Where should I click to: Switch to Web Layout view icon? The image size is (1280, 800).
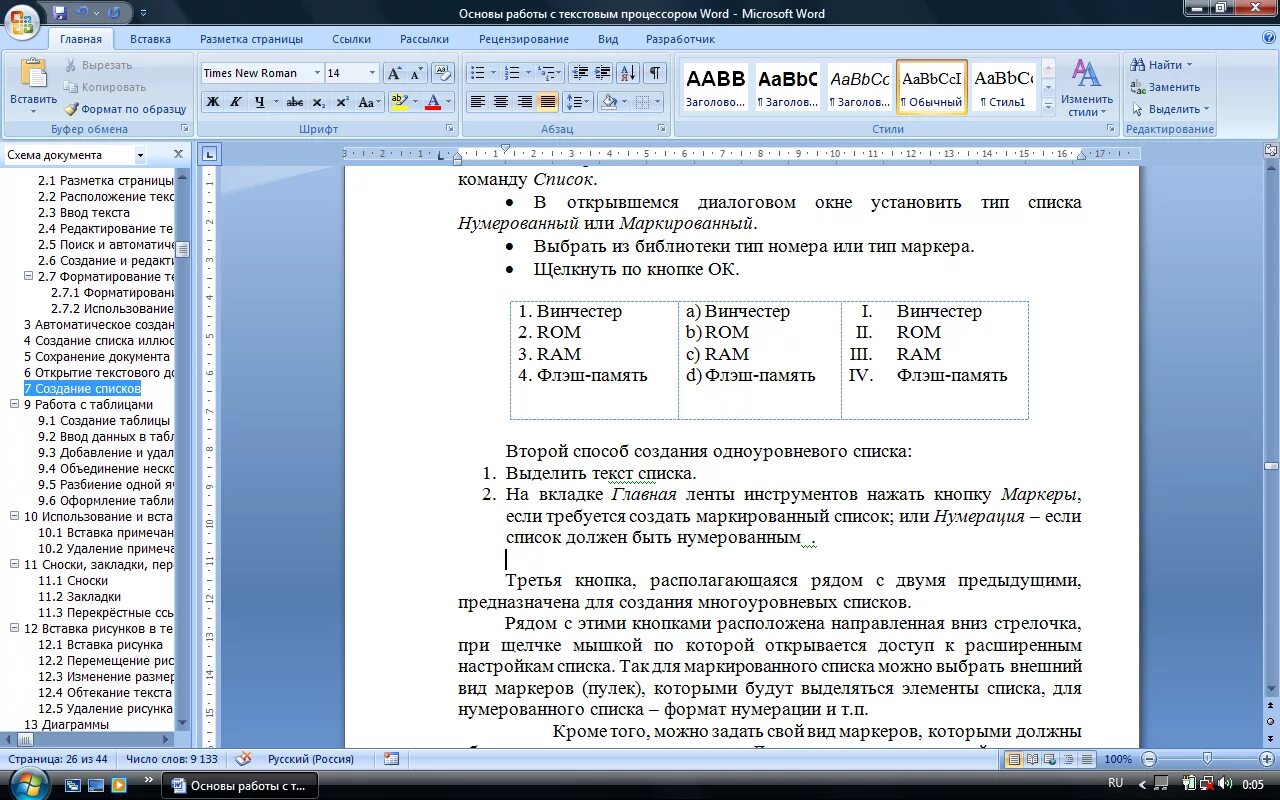1048,759
